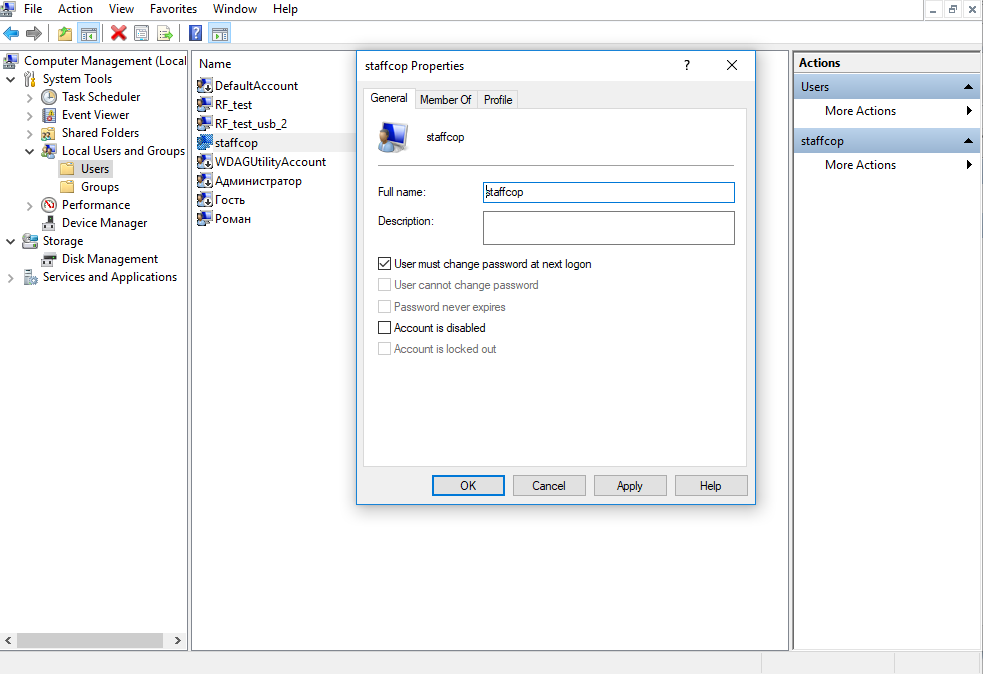Viewport: 983px width, 674px height.
Task: Uncheck User must change password at next logon
Action: pos(384,264)
